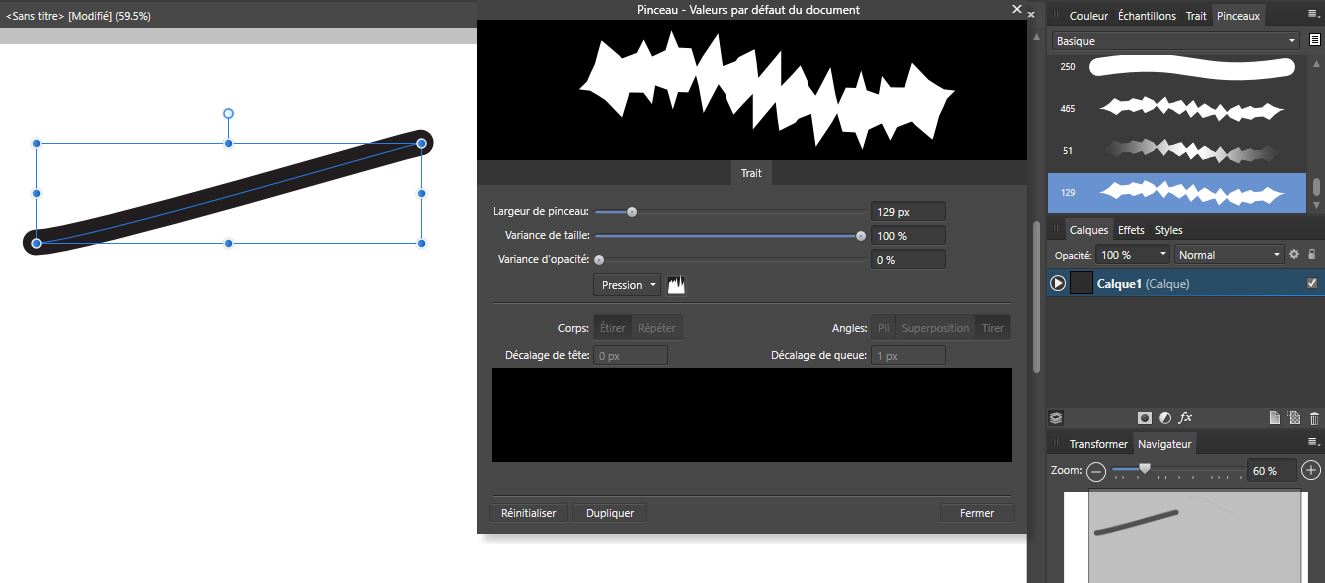
Task: Click the Fermer button
Action: pyautogui.click(x=977, y=513)
